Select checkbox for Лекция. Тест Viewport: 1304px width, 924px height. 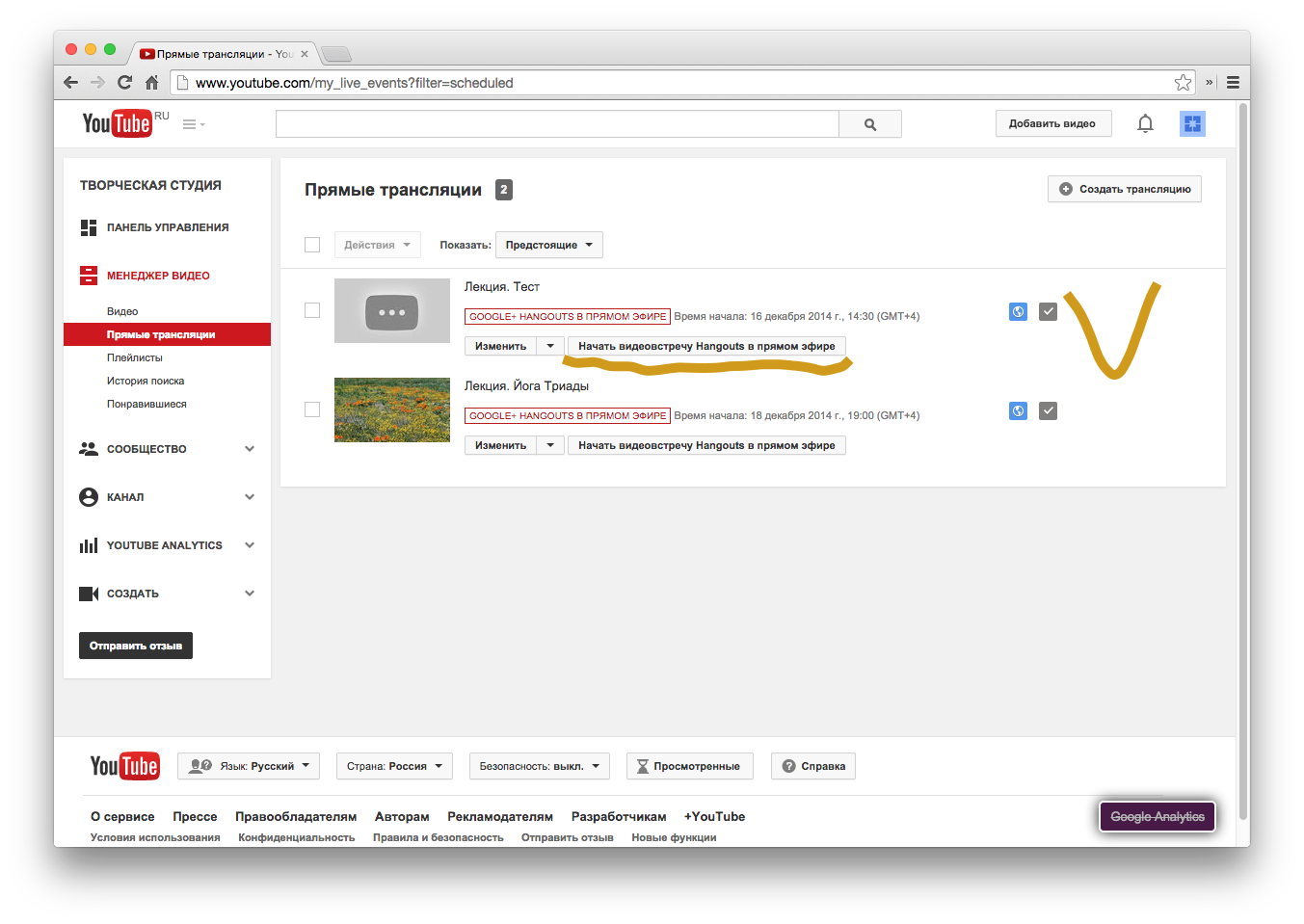click(x=312, y=310)
